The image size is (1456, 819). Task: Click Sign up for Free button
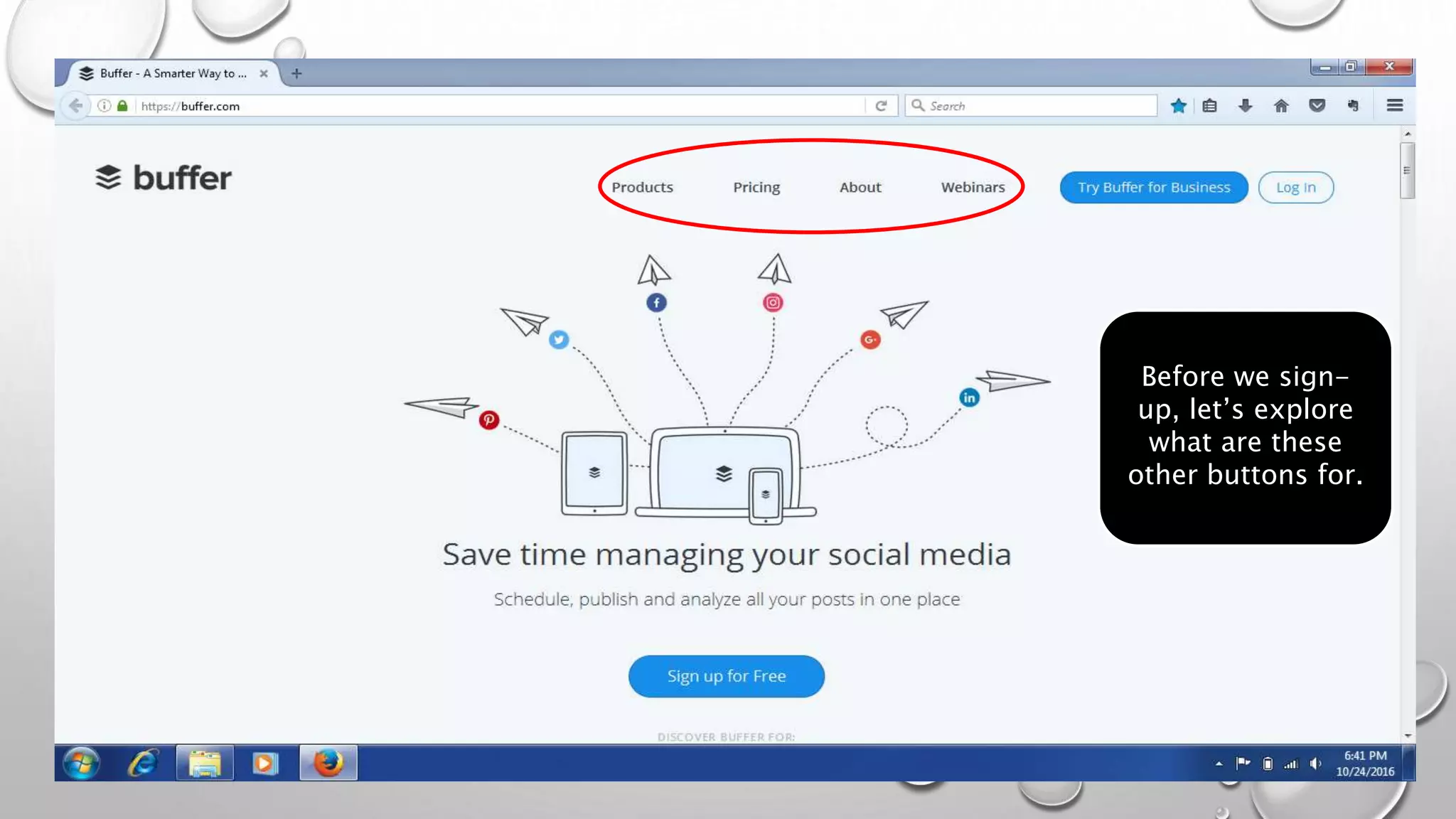tap(726, 676)
